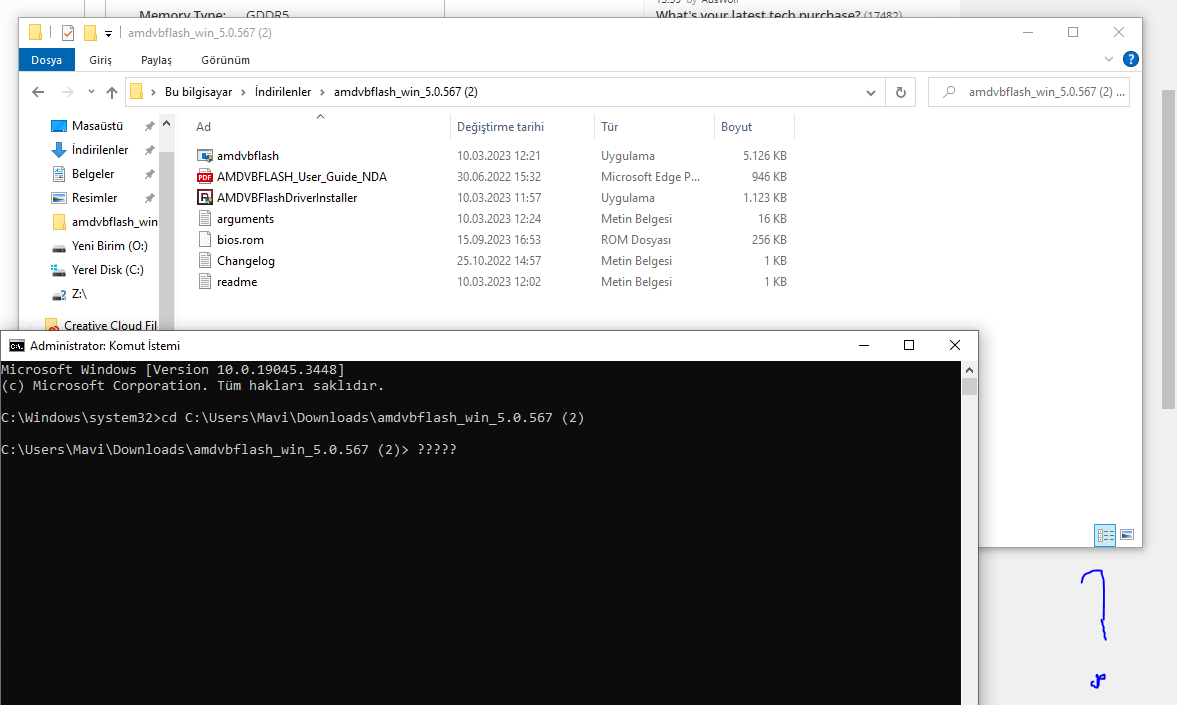Open Creative Cloud Files in navigation pane
This screenshot has height=705, width=1177.
pyautogui.click(x=110, y=325)
